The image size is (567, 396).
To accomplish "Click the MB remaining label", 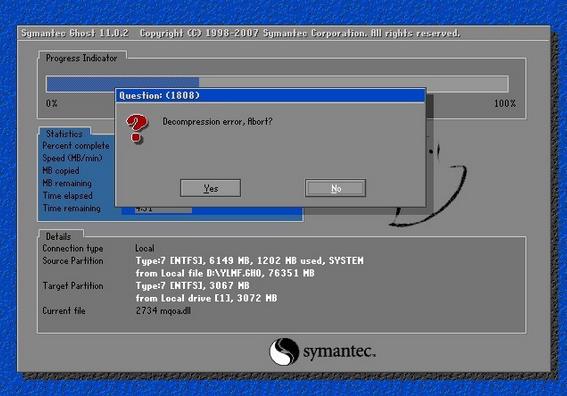I will 67,183.
